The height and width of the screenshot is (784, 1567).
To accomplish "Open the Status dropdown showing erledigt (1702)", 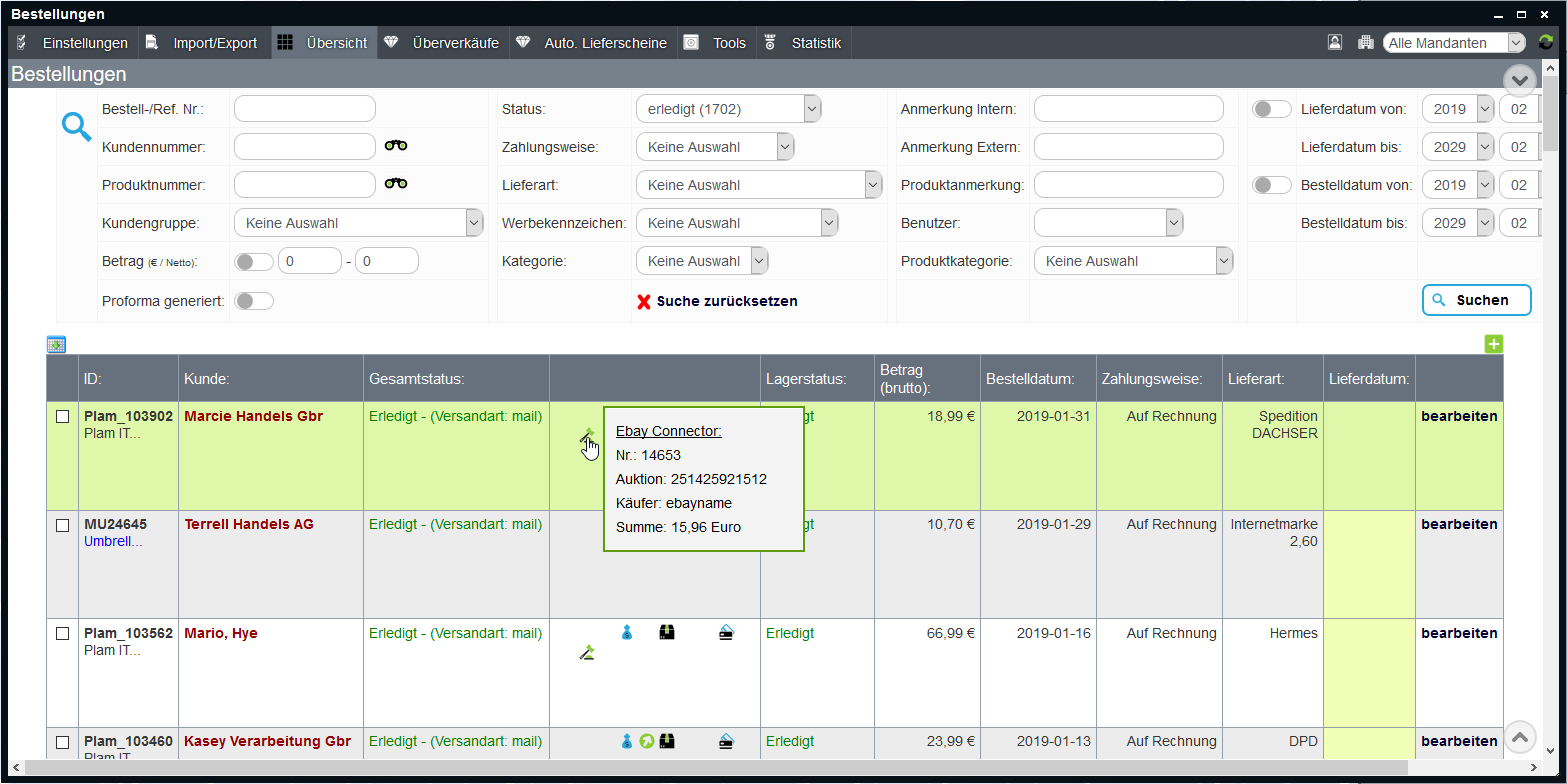I will tap(728, 109).
